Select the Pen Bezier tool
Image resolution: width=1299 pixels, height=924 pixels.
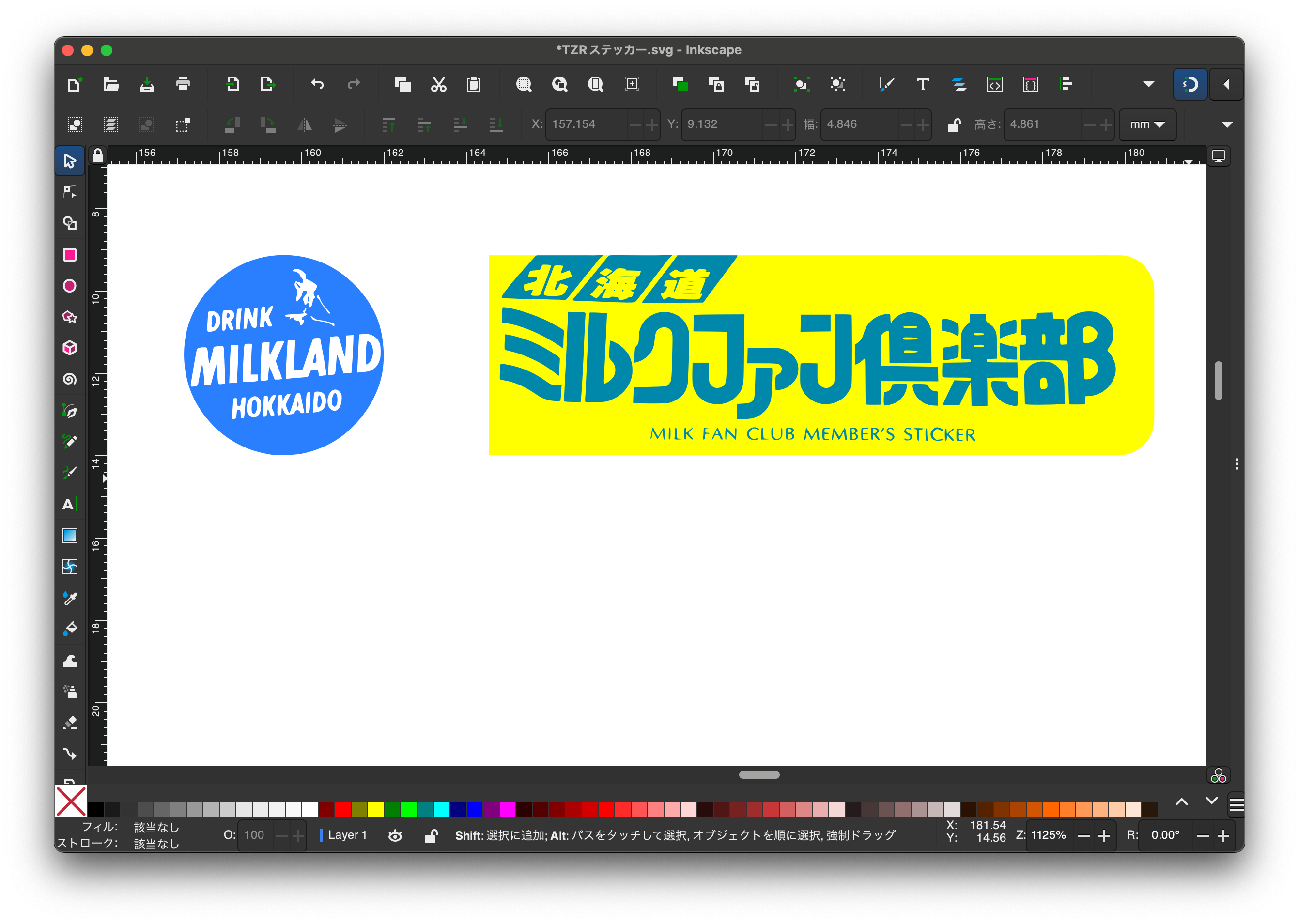pos(70,411)
